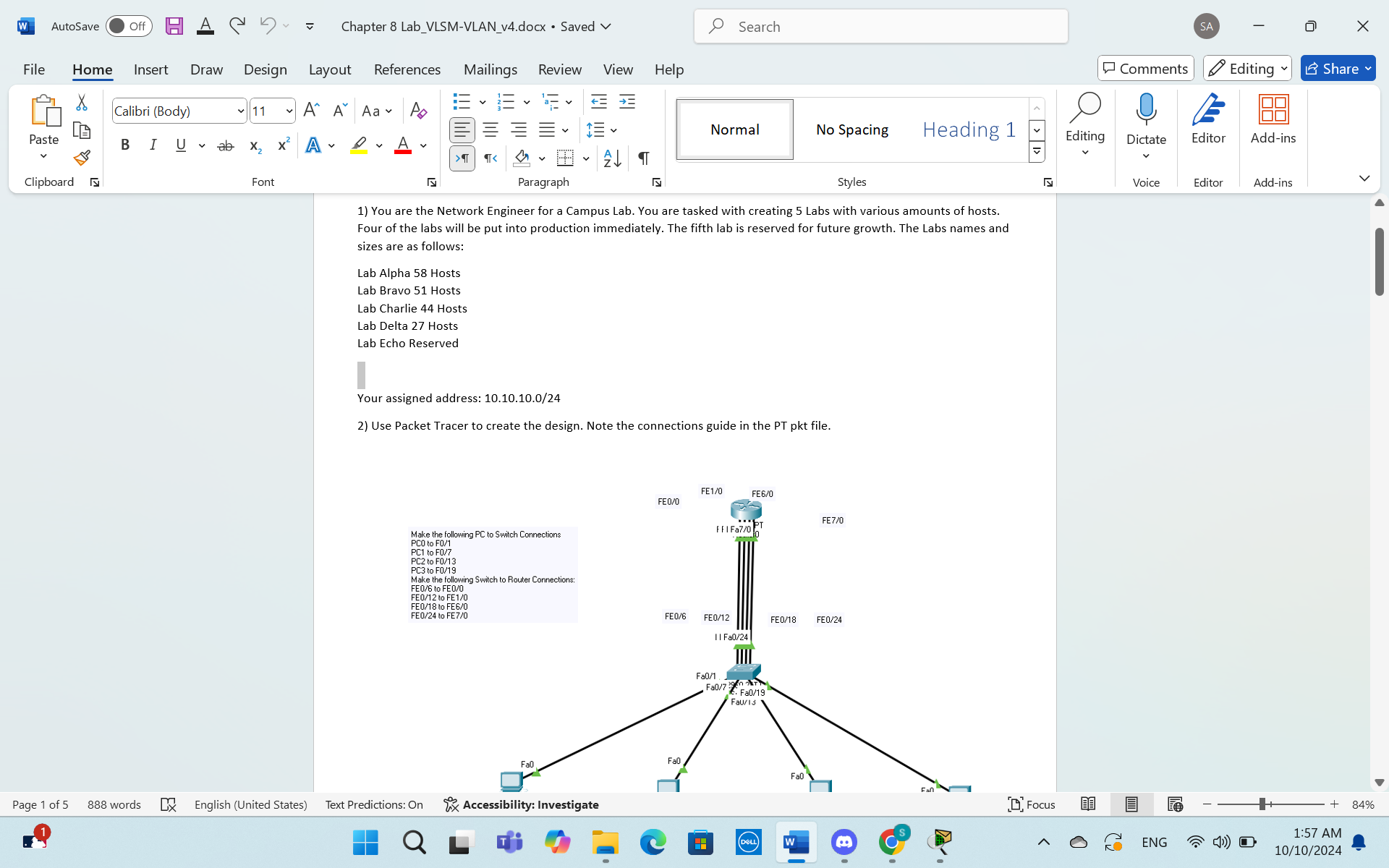The width and height of the screenshot is (1389, 868).
Task: Switch to the Layout tab
Action: [x=329, y=69]
